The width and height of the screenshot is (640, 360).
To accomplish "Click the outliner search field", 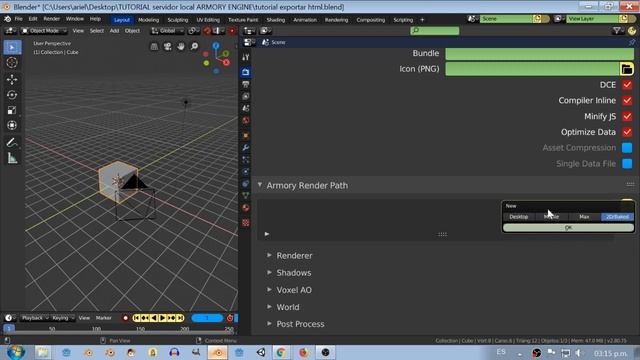I will click(x=435, y=31).
